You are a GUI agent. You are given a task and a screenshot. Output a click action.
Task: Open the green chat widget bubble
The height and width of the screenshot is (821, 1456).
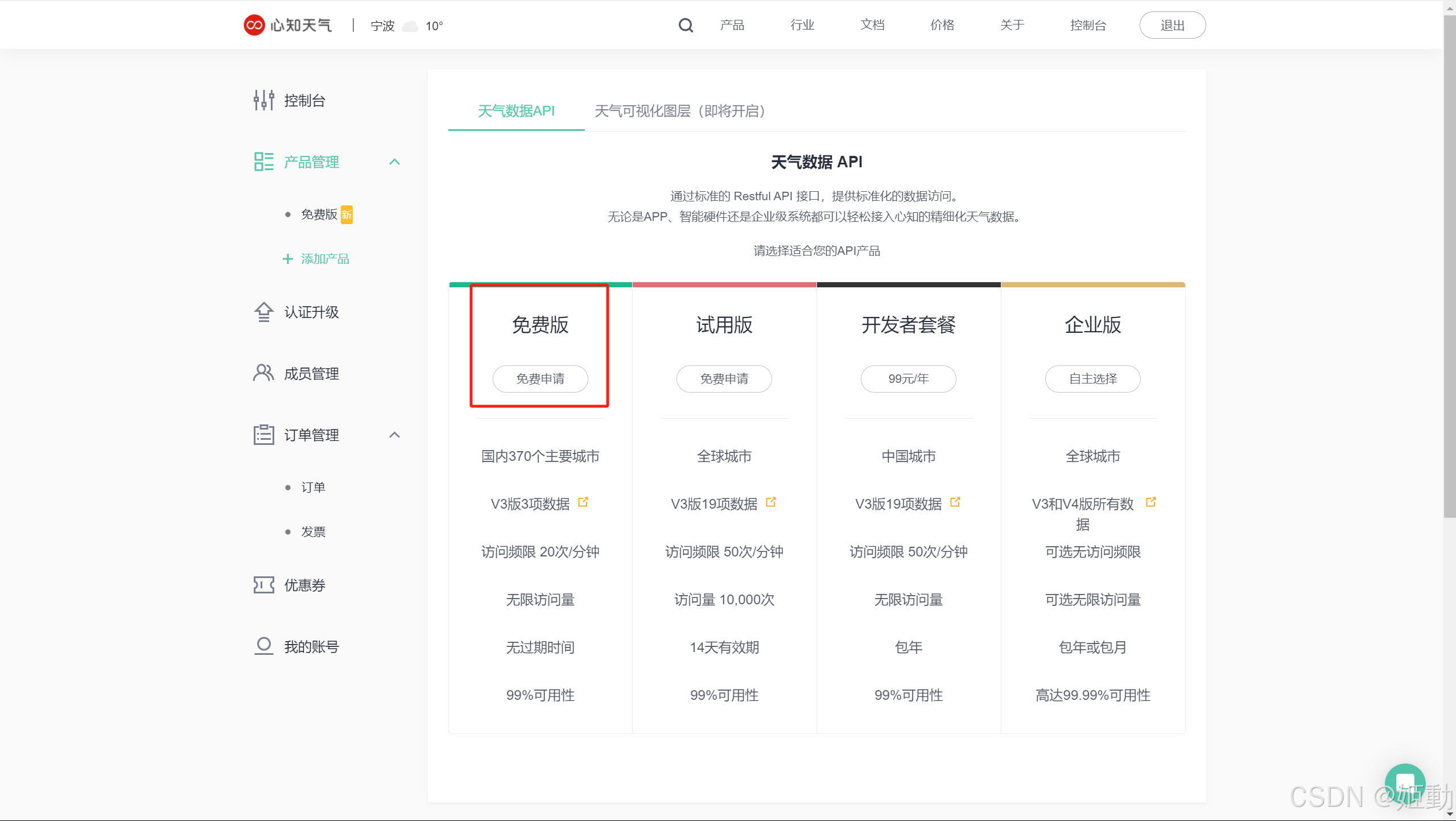(1405, 784)
